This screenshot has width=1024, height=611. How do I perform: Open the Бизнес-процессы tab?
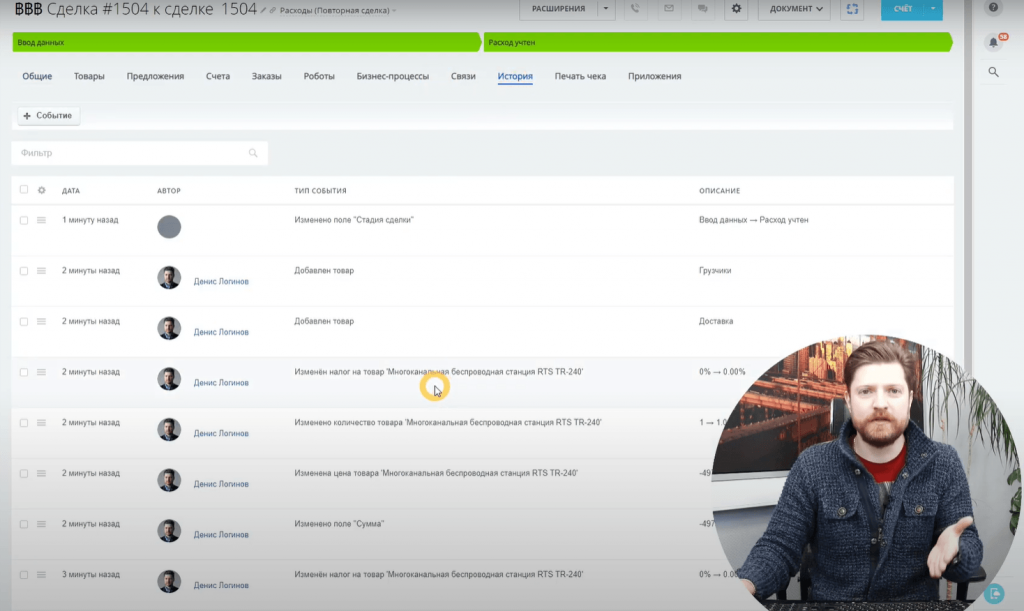coord(392,76)
